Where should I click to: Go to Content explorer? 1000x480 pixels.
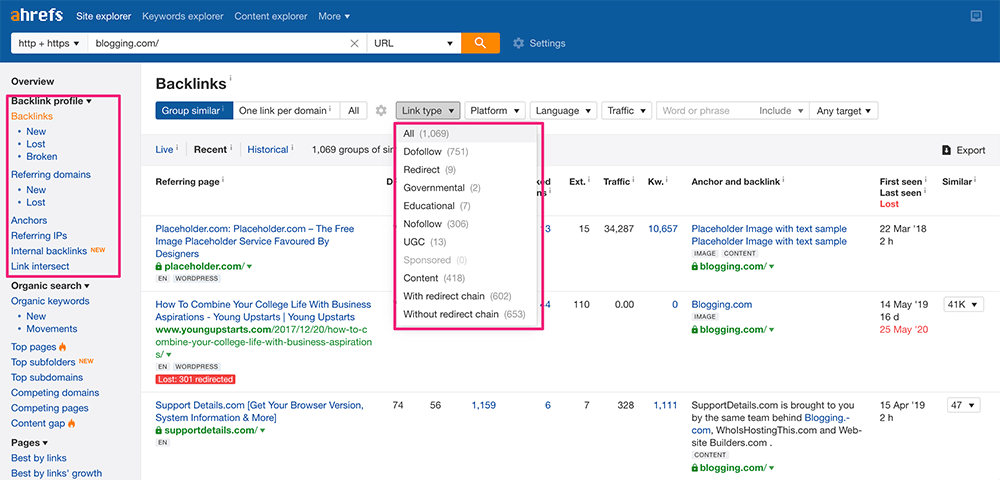pyautogui.click(x=271, y=17)
